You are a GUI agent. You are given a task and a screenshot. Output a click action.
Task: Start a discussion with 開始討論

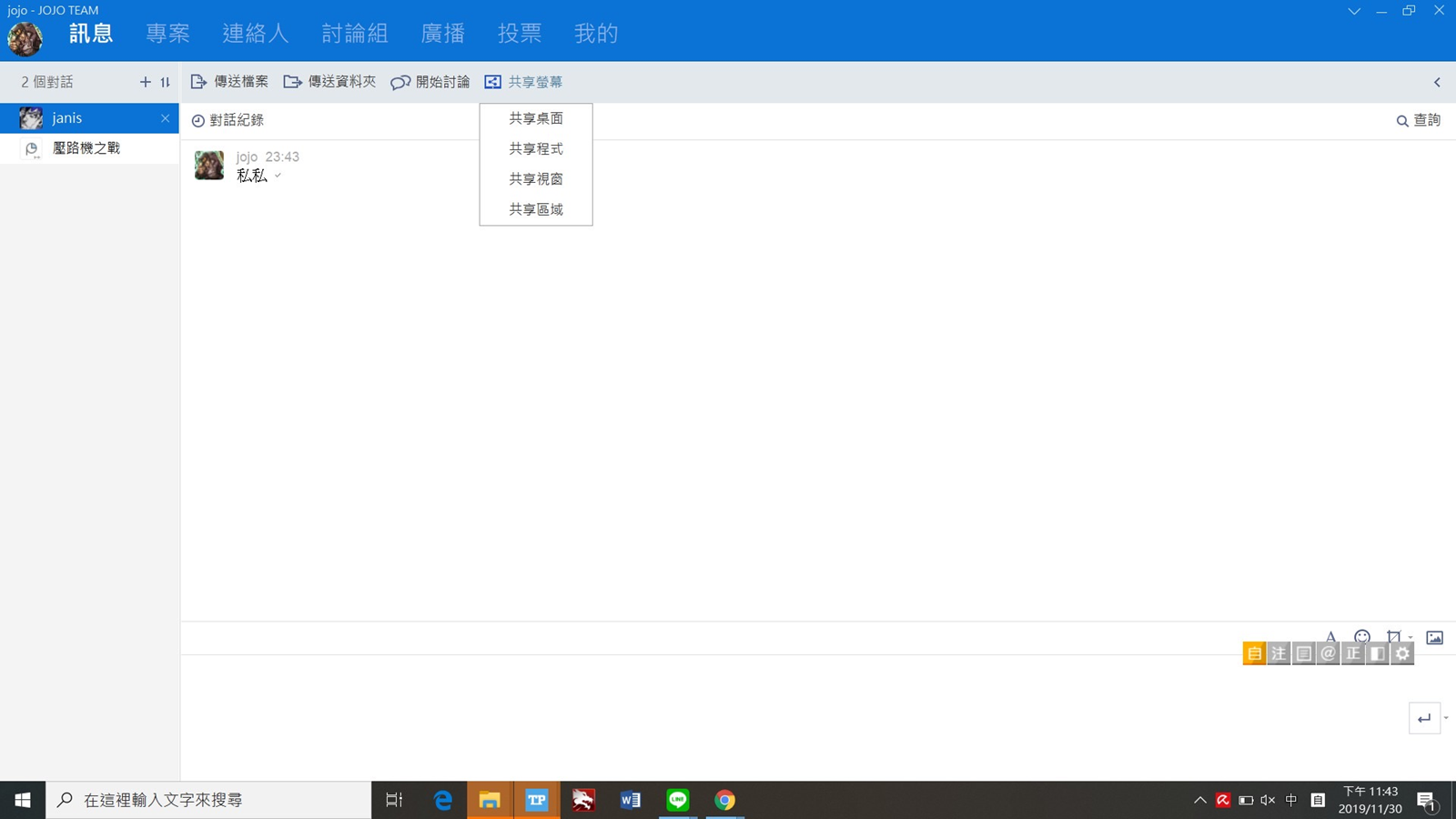click(430, 82)
